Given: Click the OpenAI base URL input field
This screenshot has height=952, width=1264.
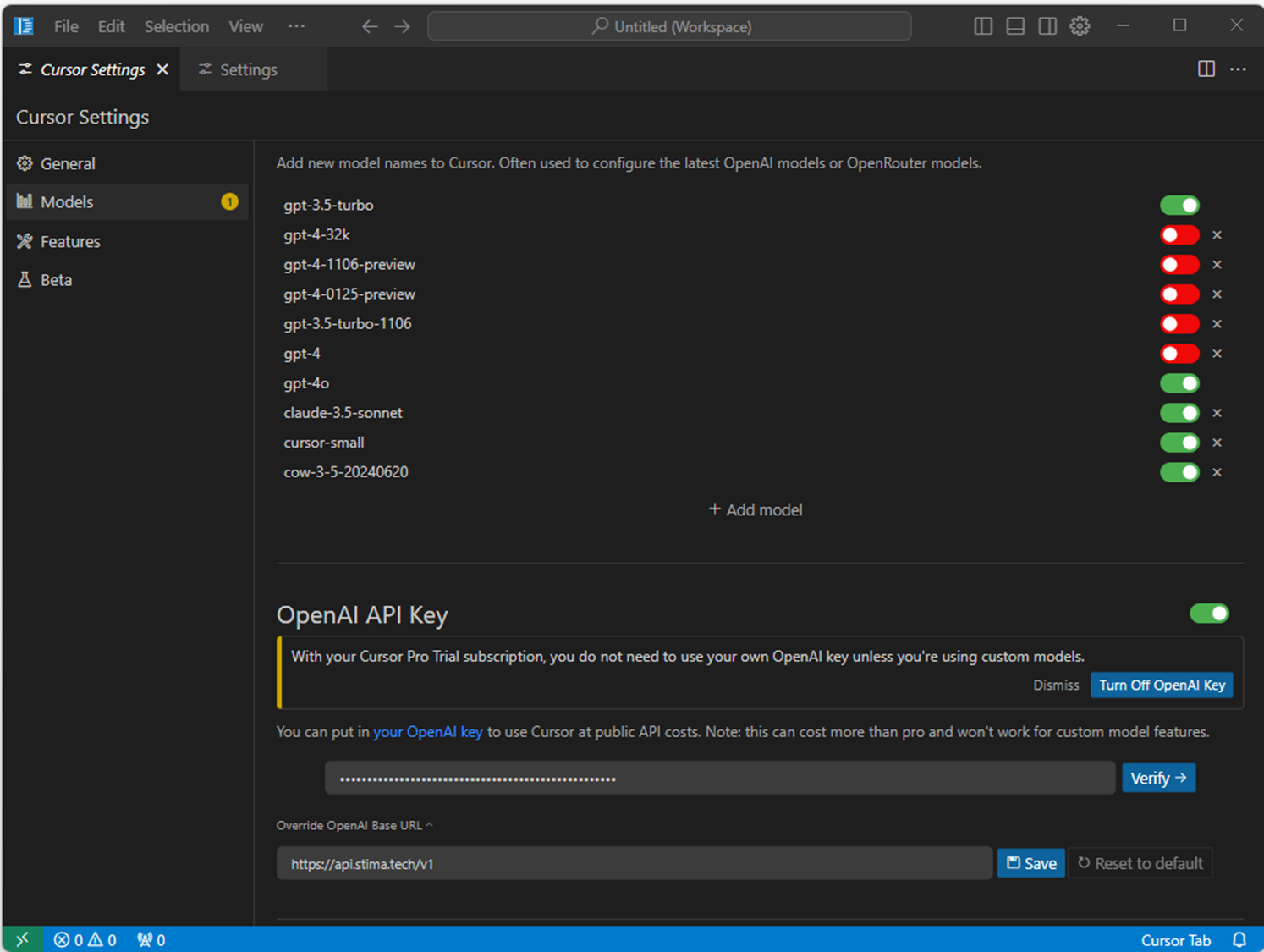Looking at the screenshot, I should click(x=634, y=863).
